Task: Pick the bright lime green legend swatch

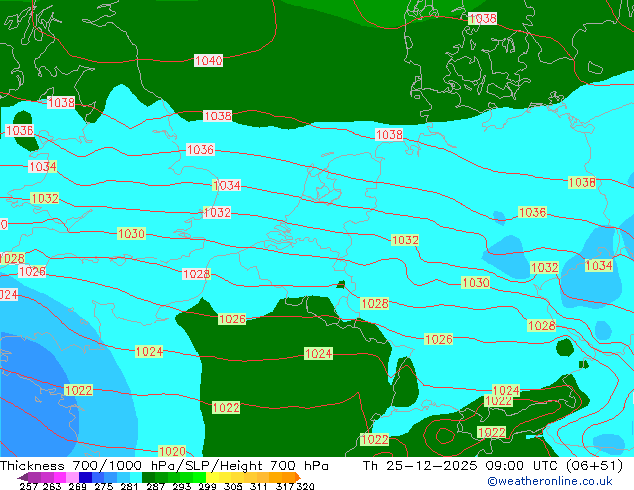Action: (x=199, y=477)
